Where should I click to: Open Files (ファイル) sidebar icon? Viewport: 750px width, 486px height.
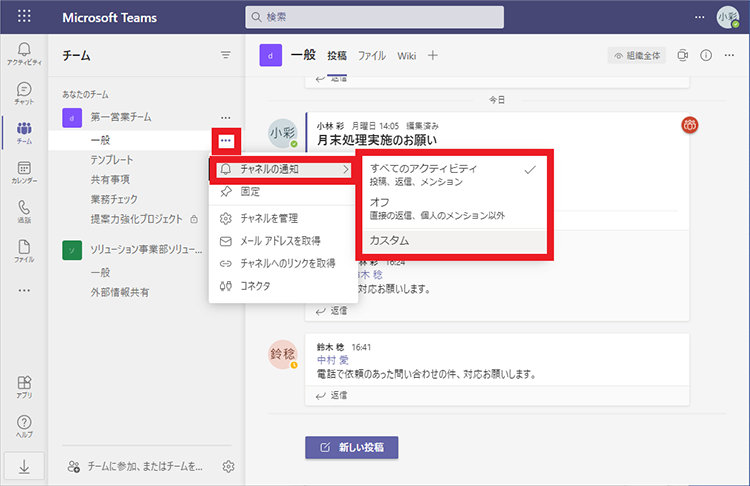[x=24, y=252]
